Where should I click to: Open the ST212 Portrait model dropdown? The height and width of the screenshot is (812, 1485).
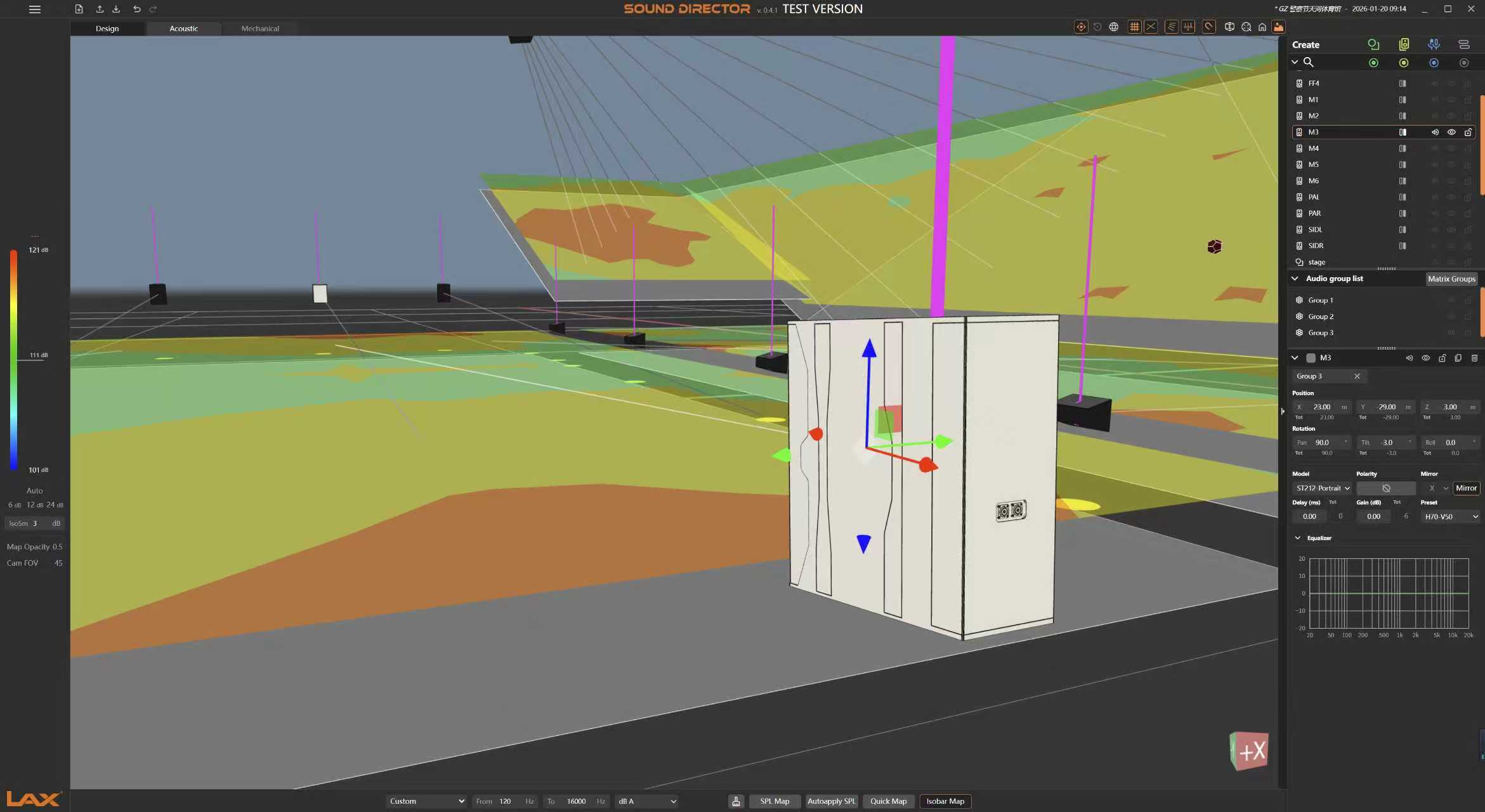[x=1322, y=488]
